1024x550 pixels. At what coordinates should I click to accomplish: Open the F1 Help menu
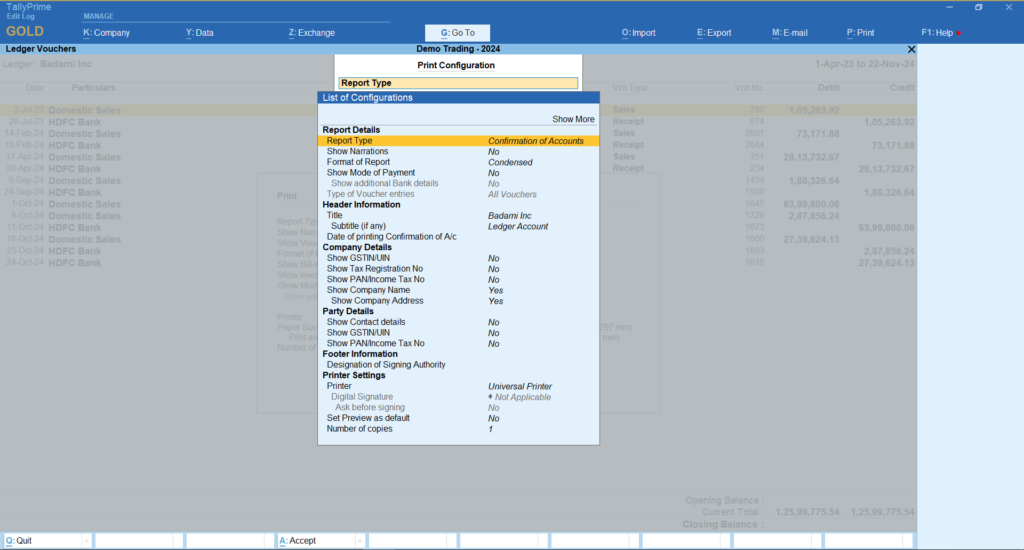click(x=940, y=33)
